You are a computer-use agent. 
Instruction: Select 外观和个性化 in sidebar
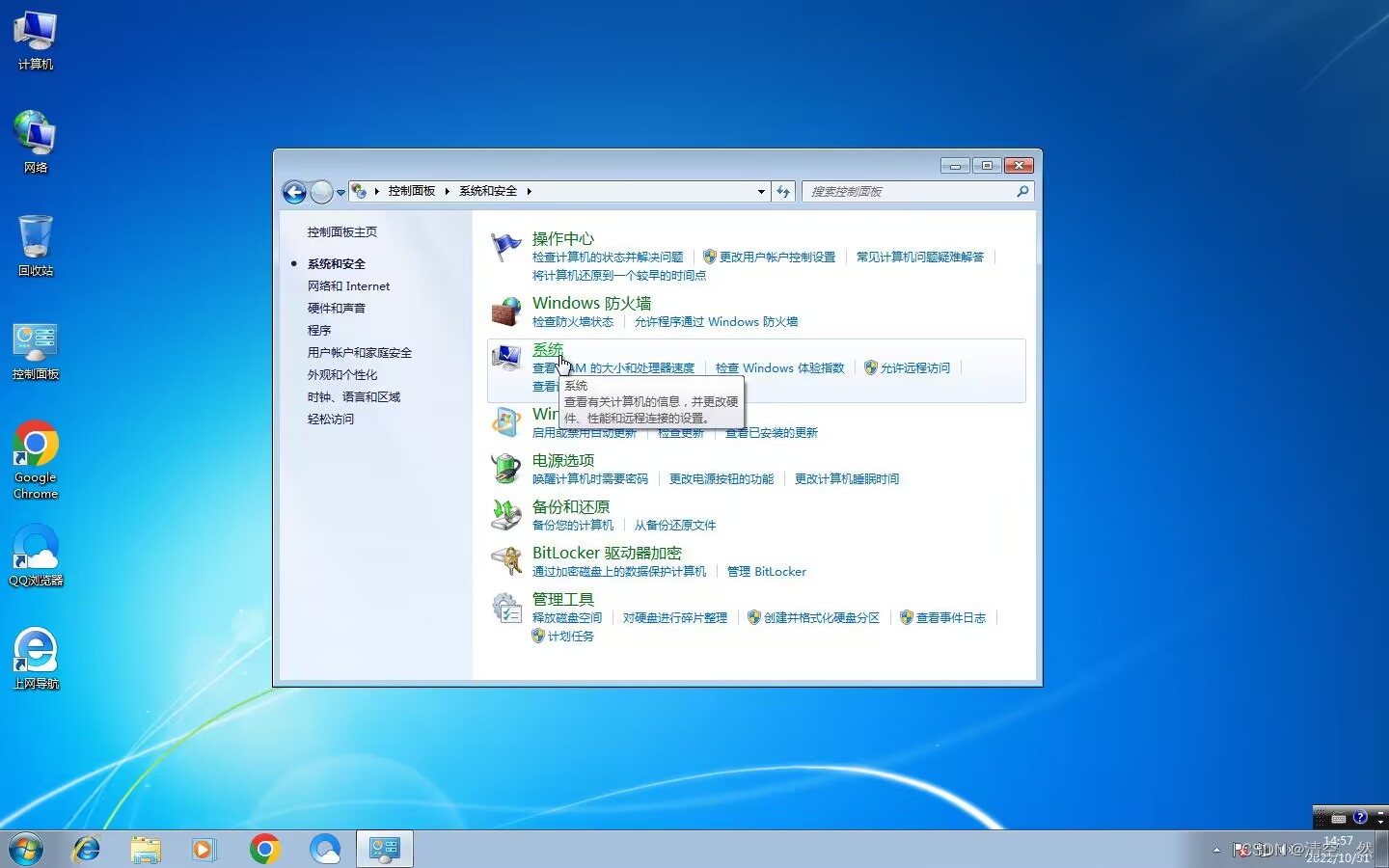coord(342,374)
